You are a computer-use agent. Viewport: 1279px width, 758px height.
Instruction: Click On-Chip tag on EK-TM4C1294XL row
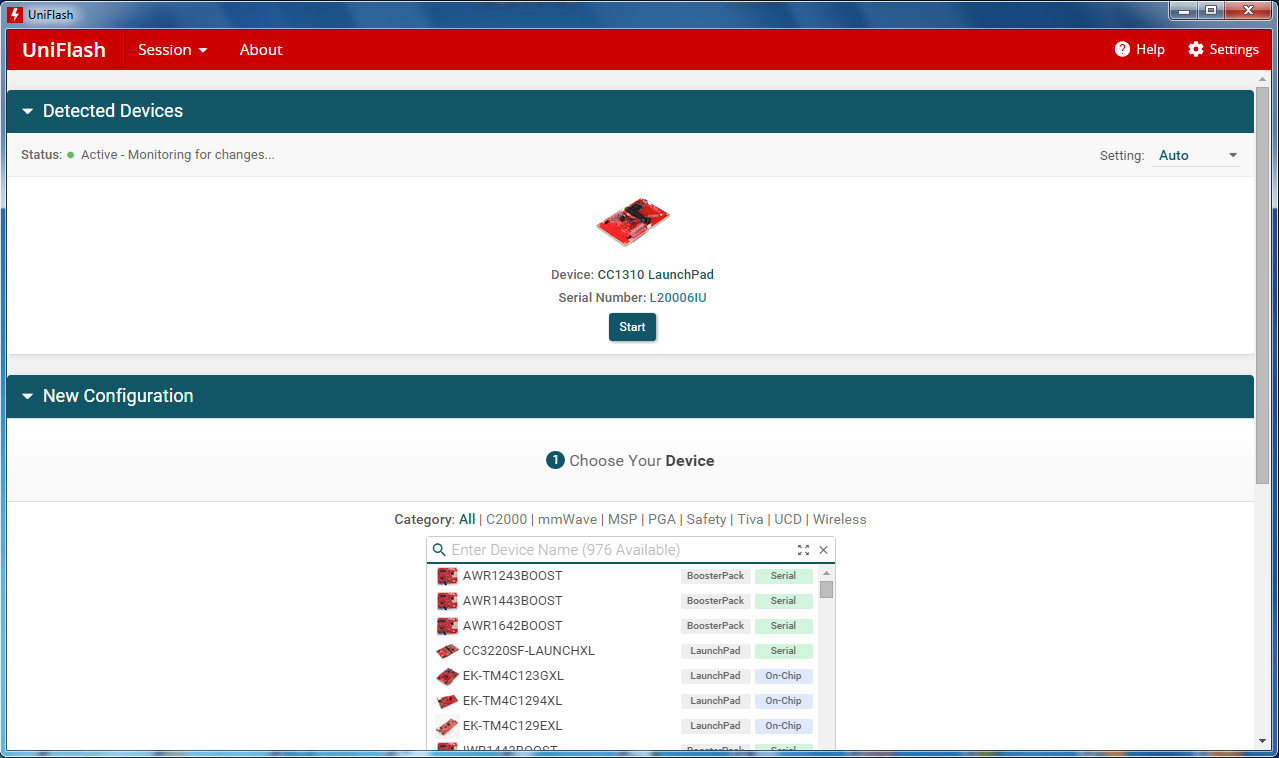tap(783, 701)
